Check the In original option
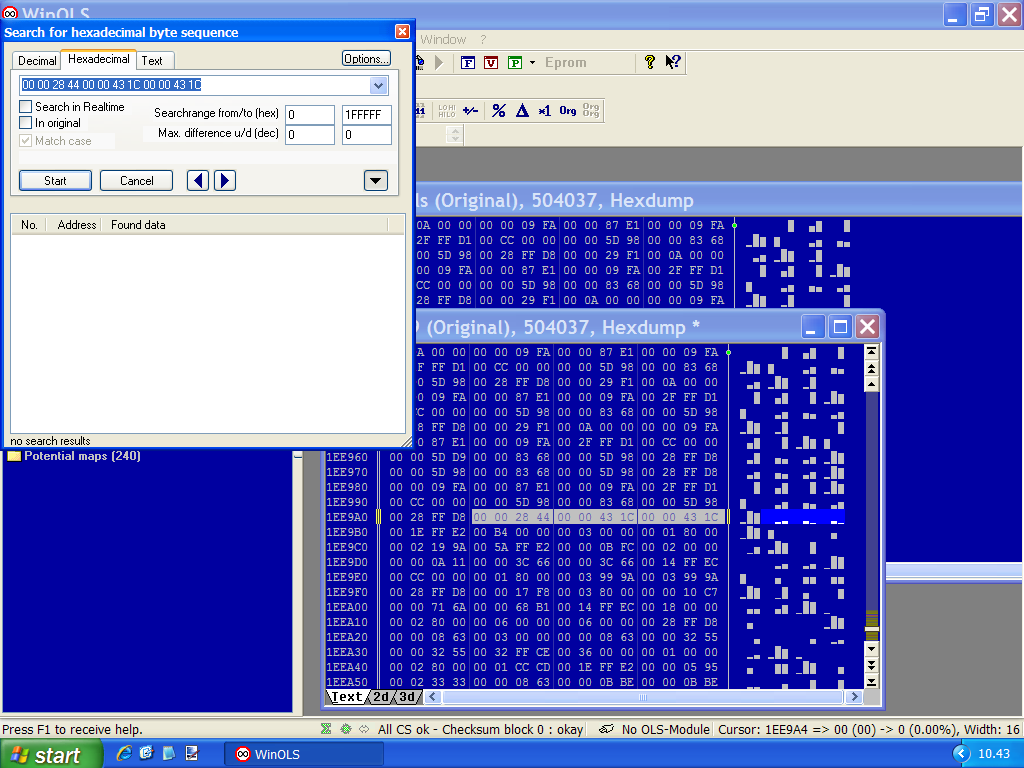 point(25,123)
